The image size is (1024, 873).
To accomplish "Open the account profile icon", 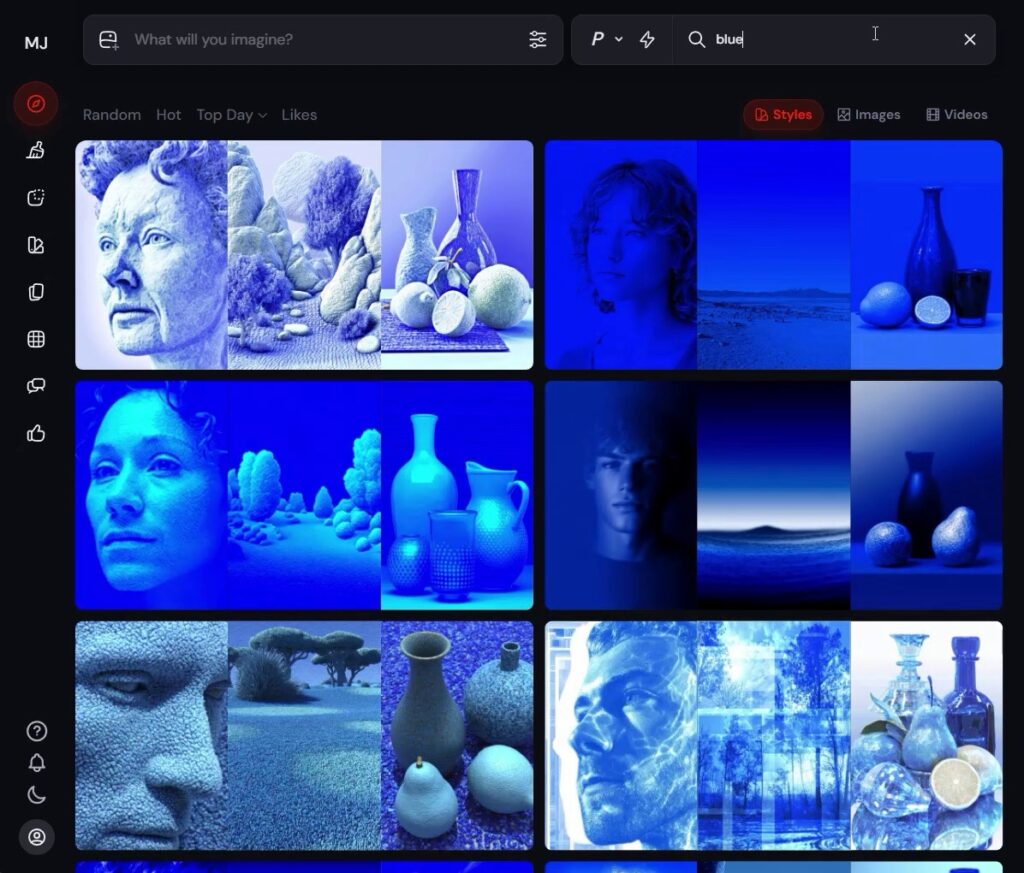I will coord(36,837).
